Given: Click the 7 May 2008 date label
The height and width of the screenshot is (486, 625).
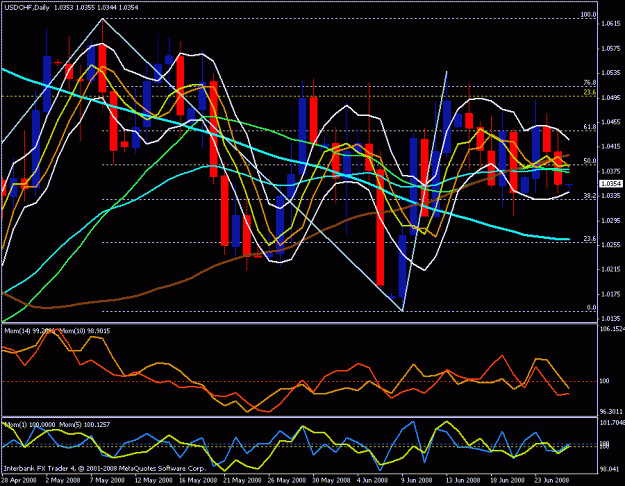Looking at the screenshot, I should tap(107, 480).
